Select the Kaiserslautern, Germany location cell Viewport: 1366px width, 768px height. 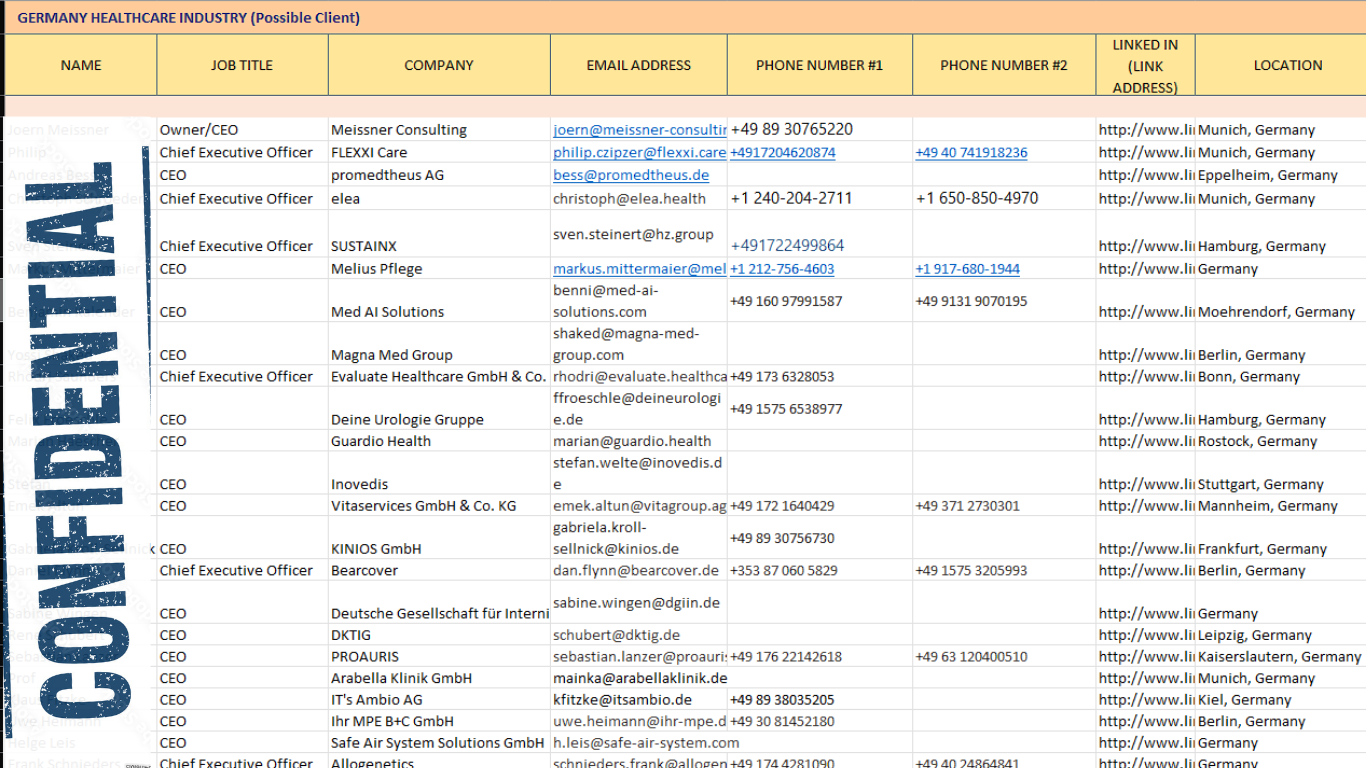1280,657
